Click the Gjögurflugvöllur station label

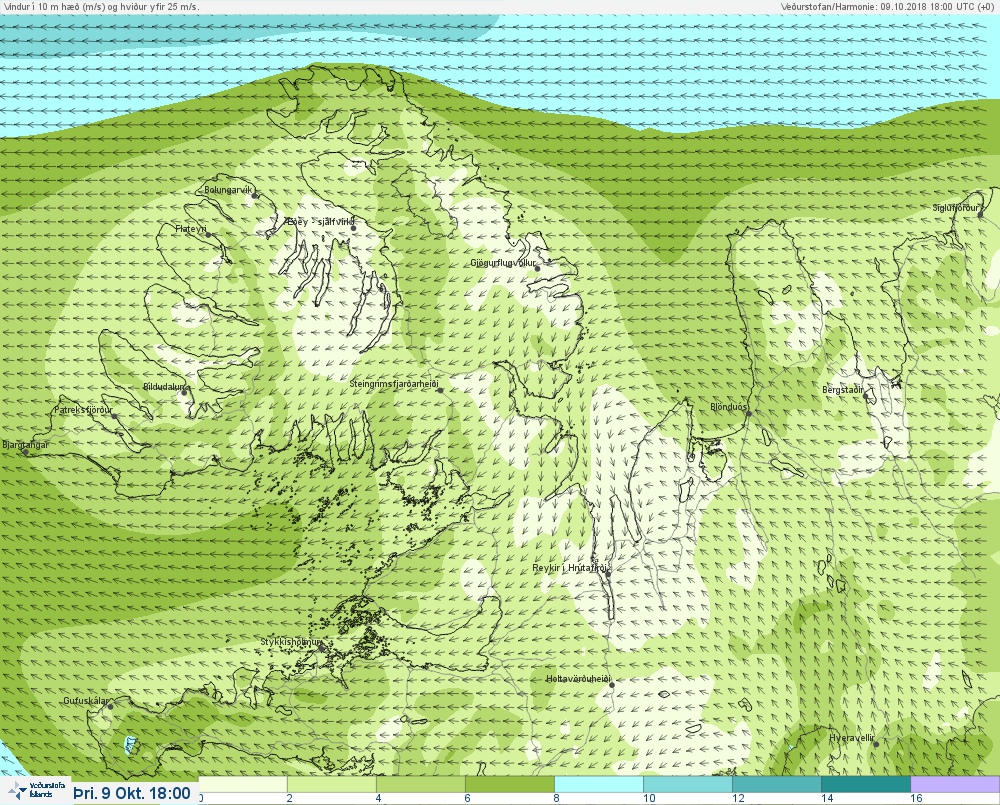tap(503, 262)
